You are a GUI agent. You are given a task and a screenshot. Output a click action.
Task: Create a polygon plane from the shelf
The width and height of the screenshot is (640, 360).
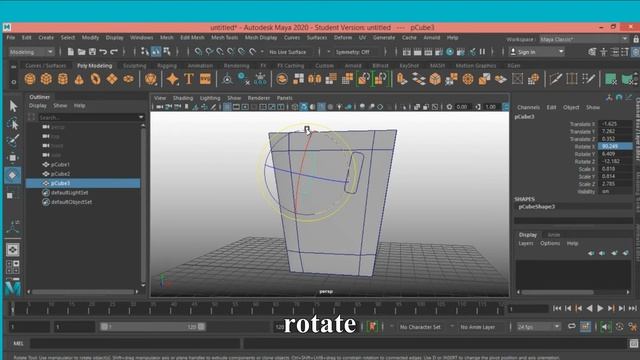point(112,79)
